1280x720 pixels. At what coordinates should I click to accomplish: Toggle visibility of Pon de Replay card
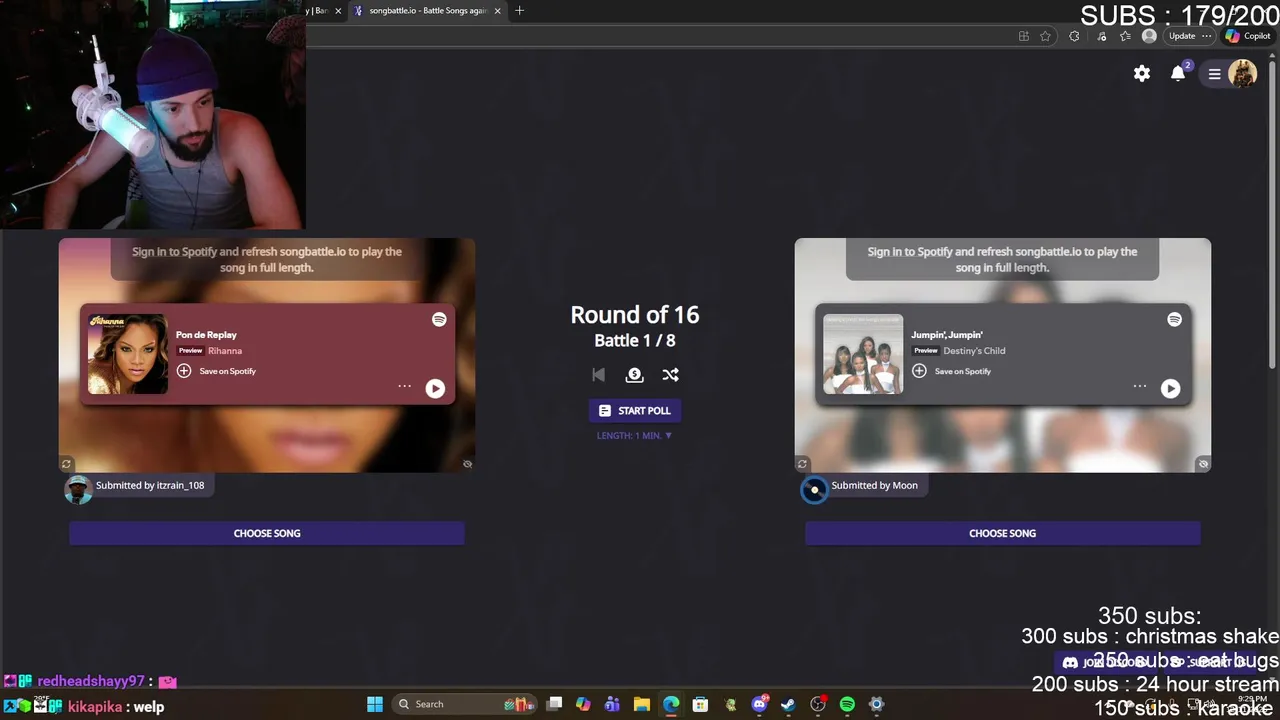(467, 464)
